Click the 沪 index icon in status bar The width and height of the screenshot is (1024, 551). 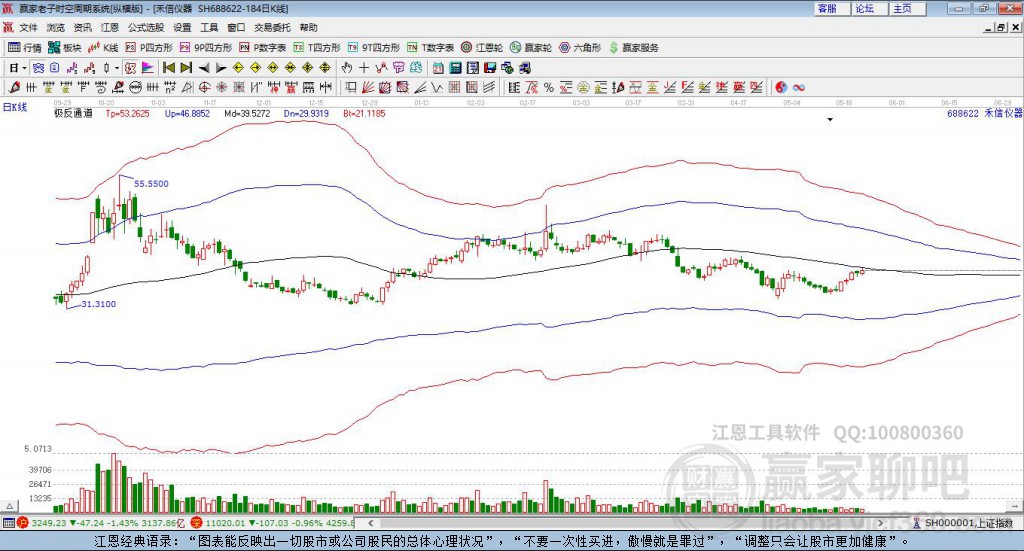point(23,523)
